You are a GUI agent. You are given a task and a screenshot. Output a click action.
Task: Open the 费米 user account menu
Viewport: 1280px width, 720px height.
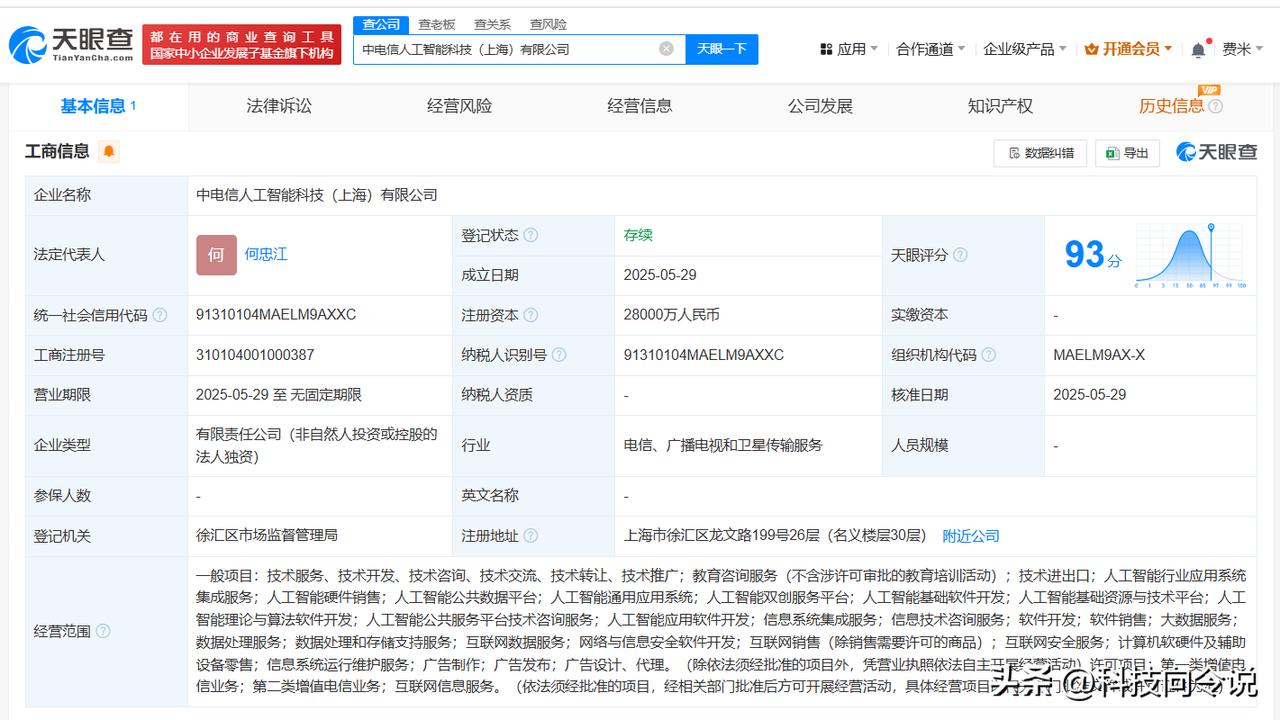[1241, 49]
